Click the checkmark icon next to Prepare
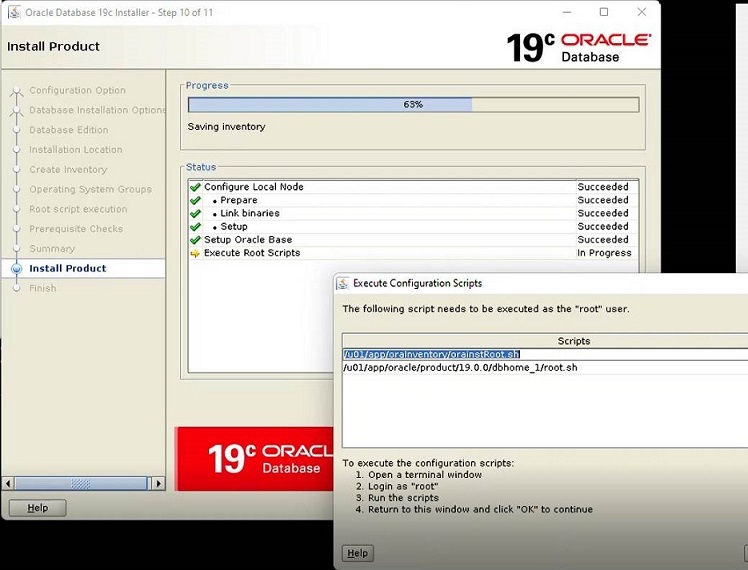 click(x=195, y=200)
